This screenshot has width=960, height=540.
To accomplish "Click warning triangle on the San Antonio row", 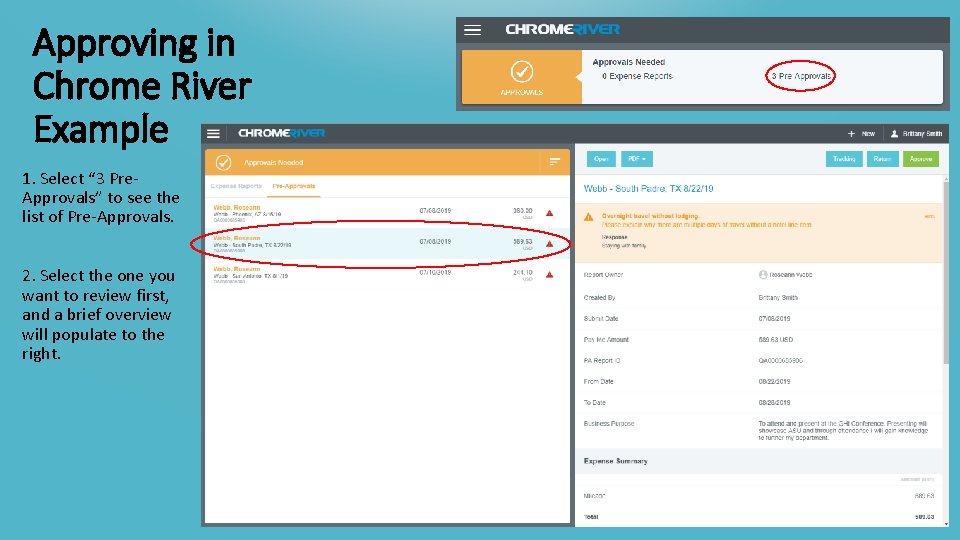I will [x=549, y=274].
